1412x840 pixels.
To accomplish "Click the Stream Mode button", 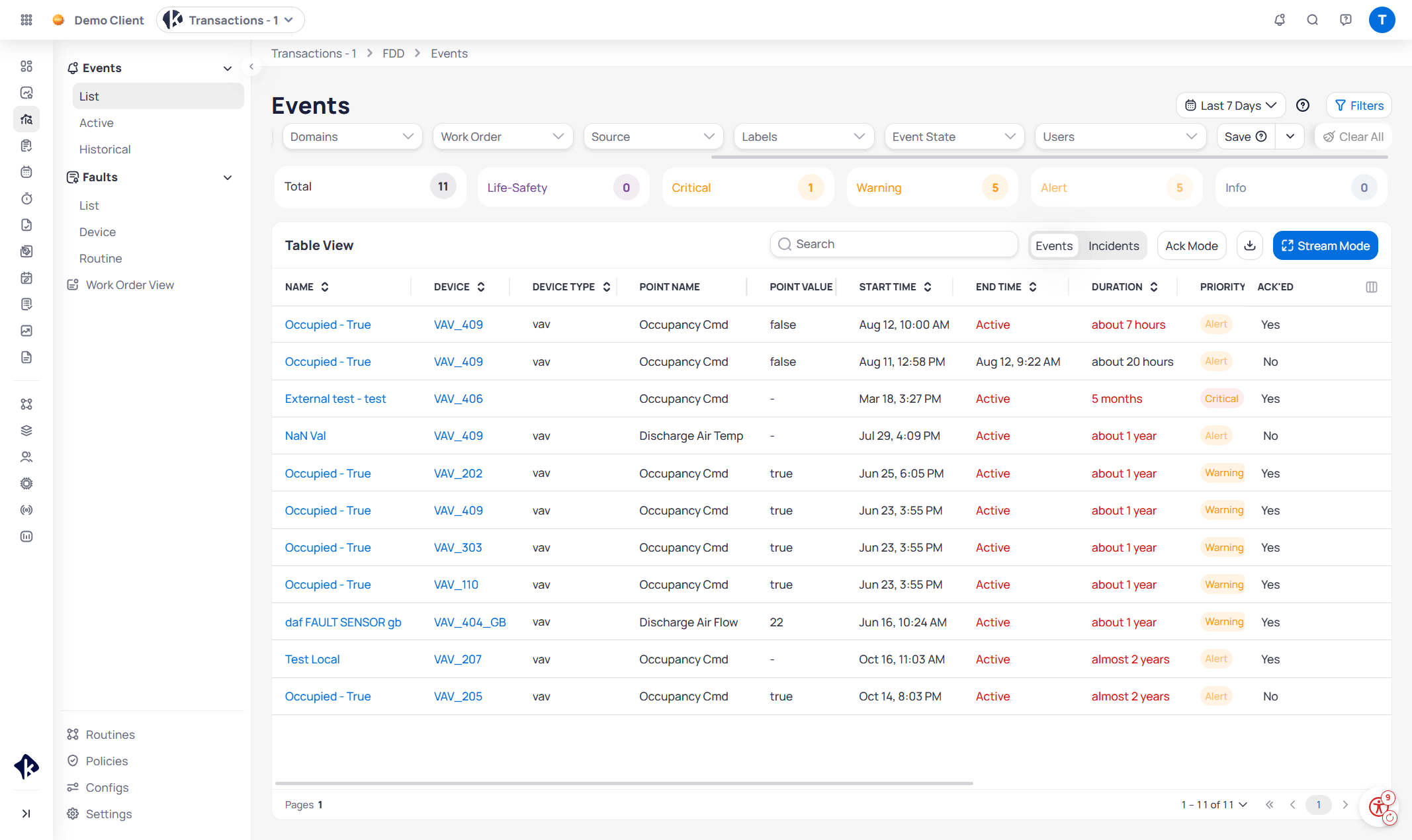I will 1325,246.
